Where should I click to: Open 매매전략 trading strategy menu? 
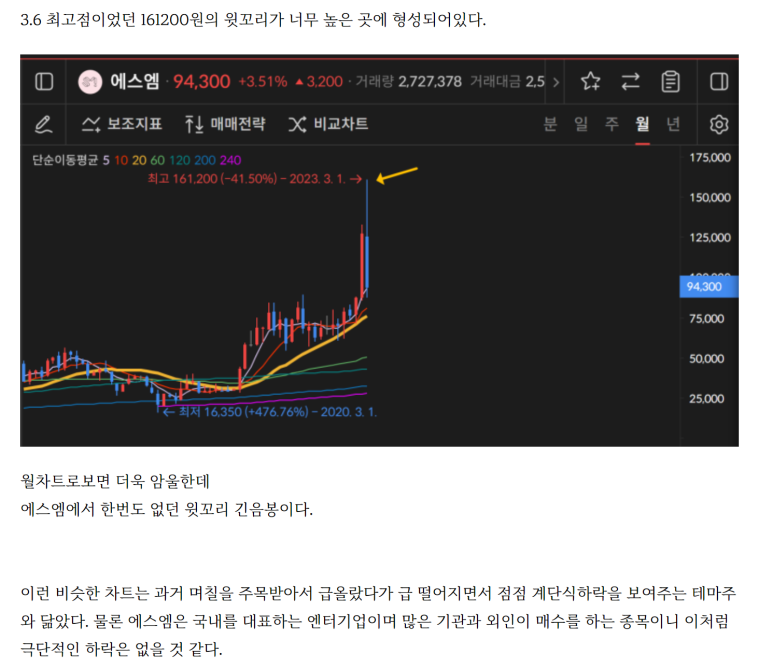[x=225, y=124]
